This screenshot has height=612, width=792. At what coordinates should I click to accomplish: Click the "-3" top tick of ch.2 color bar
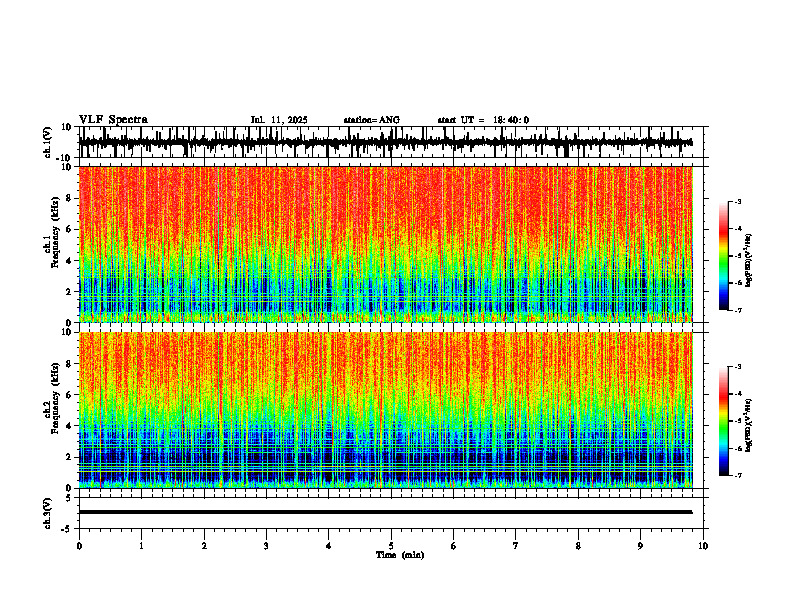click(738, 367)
